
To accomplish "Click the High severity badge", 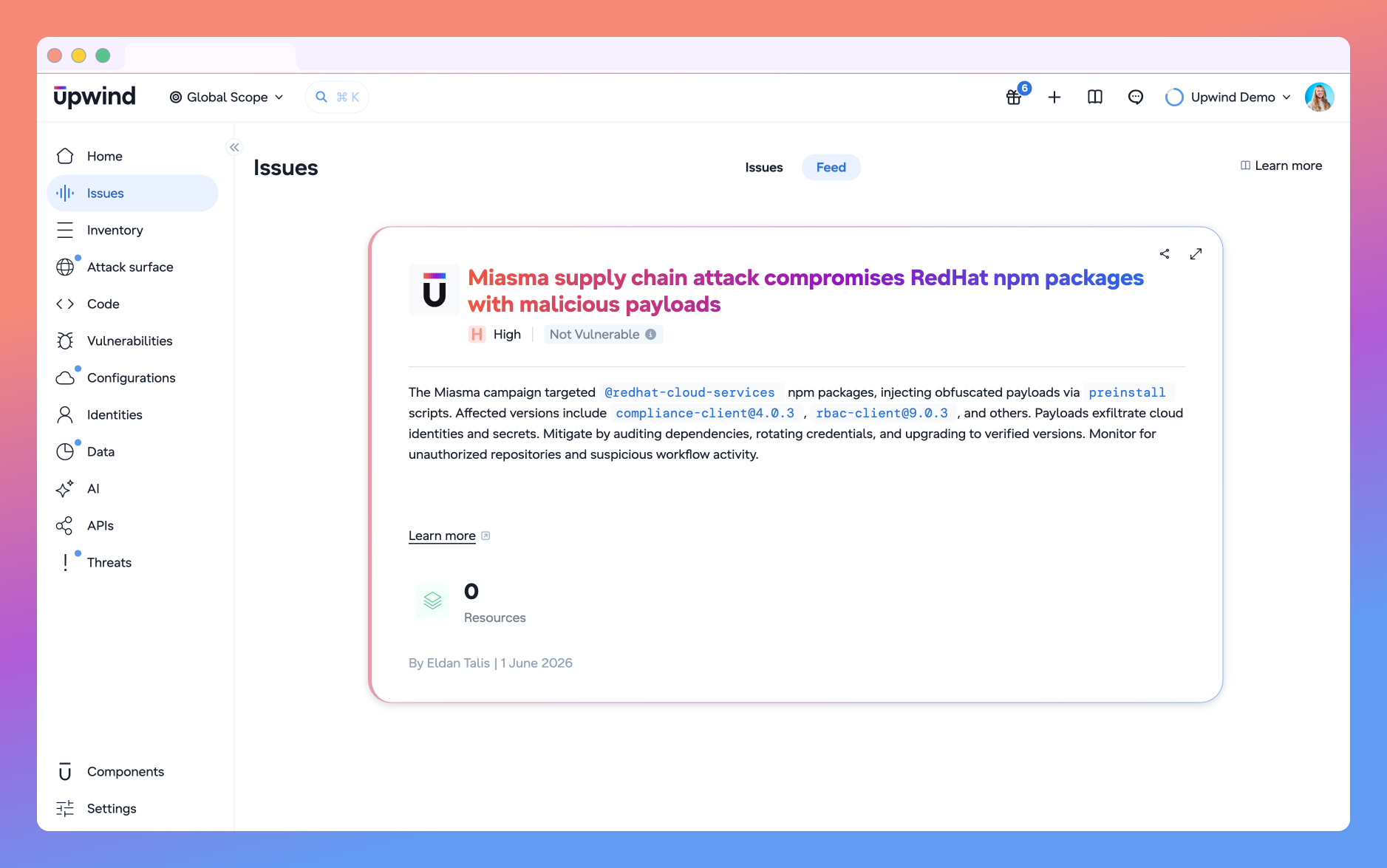I will [x=494, y=334].
